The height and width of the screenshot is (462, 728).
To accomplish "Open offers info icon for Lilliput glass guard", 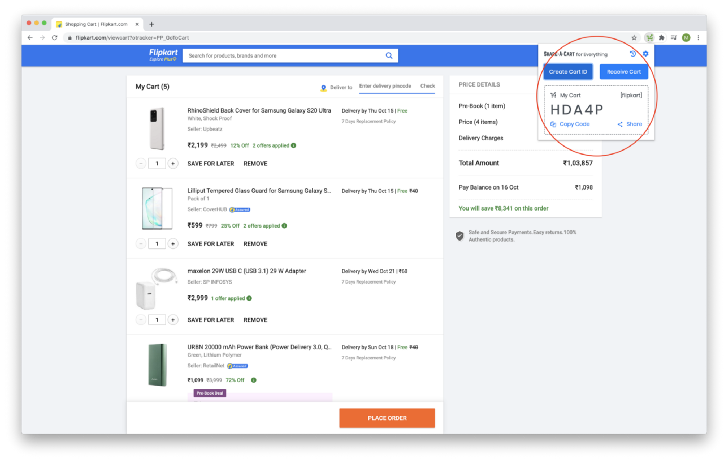I will (285, 226).
